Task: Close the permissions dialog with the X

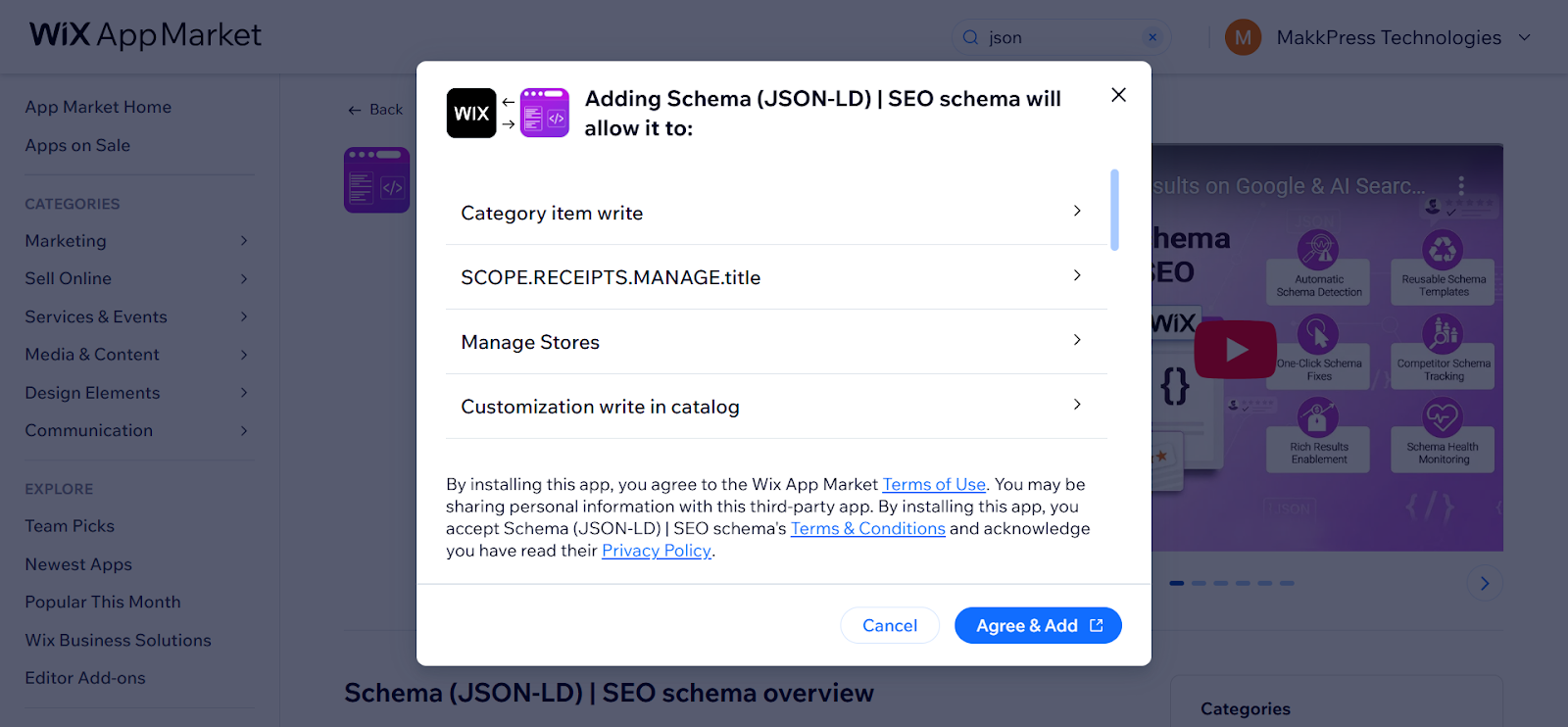Action: [x=1118, y=95]
